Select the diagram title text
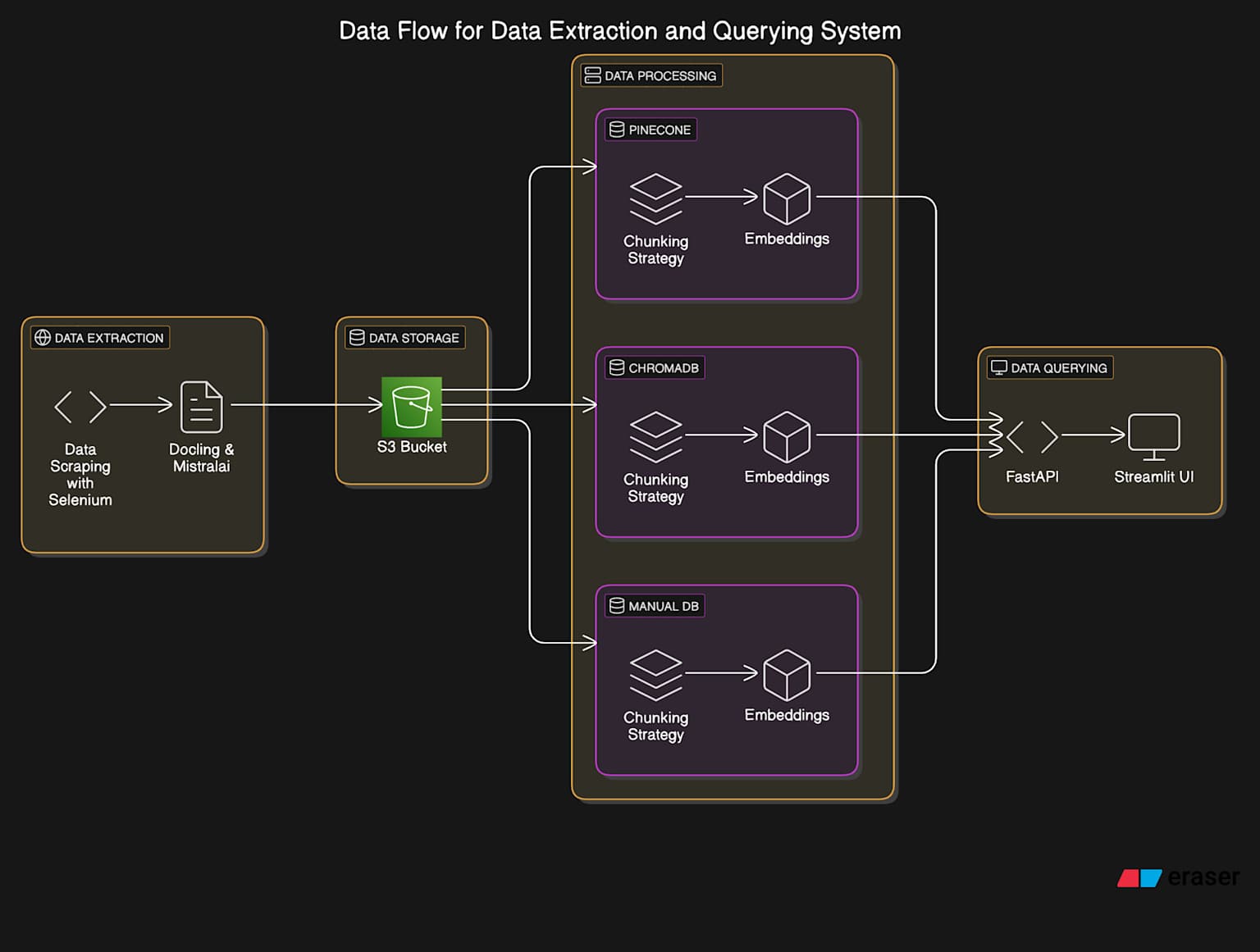This screenshot has height=952, width=1260. [619, 30]
